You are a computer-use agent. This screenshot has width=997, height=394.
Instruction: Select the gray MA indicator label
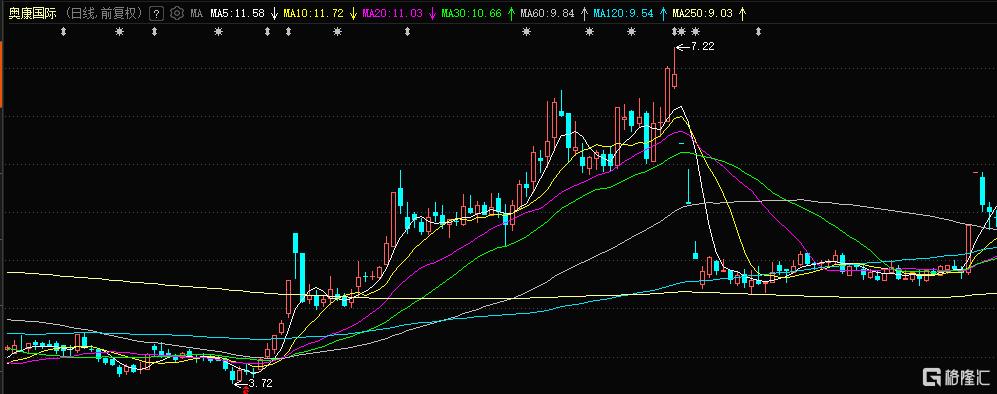pyautogui.click(x=196, y=13)
